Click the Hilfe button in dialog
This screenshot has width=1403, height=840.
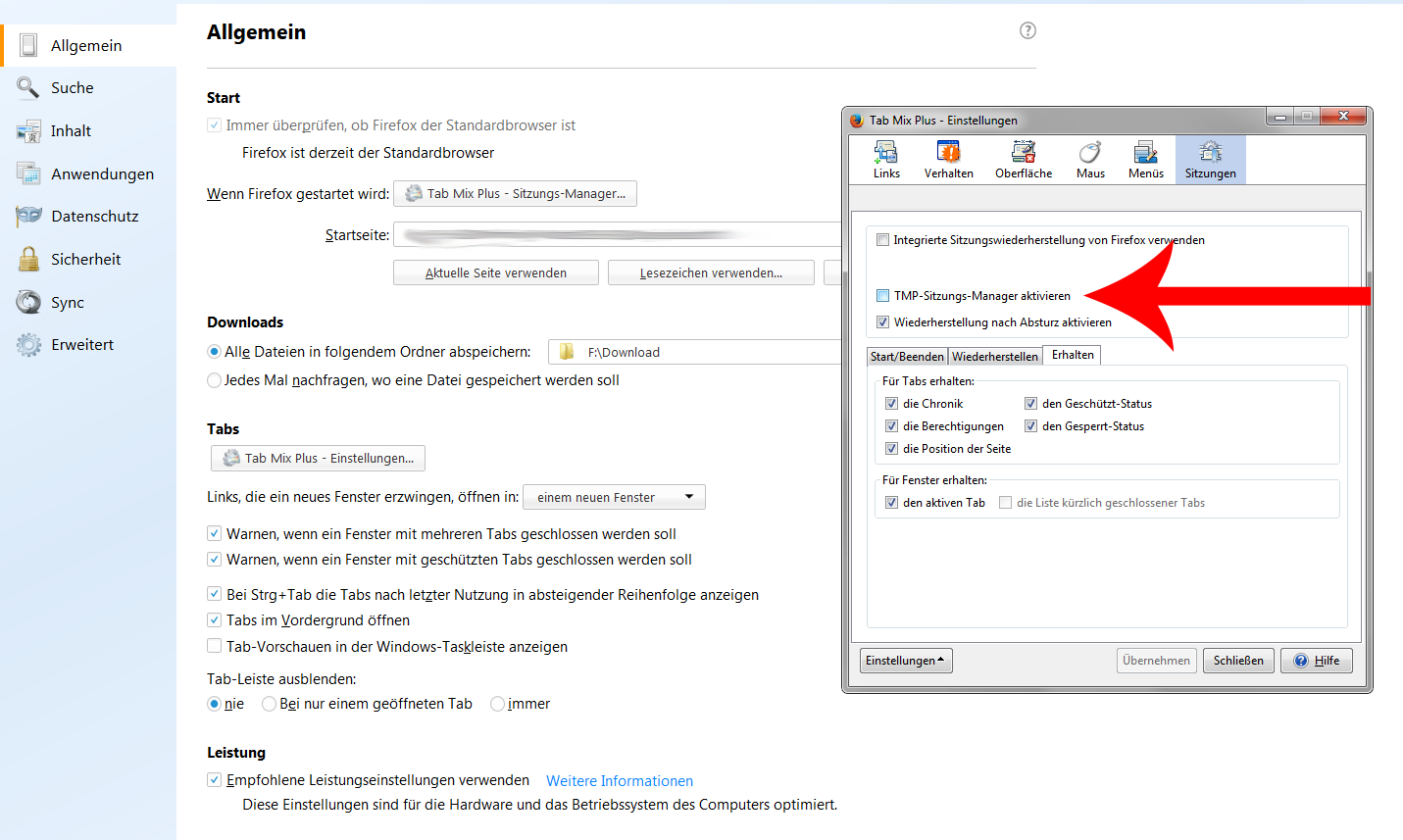1317,661
